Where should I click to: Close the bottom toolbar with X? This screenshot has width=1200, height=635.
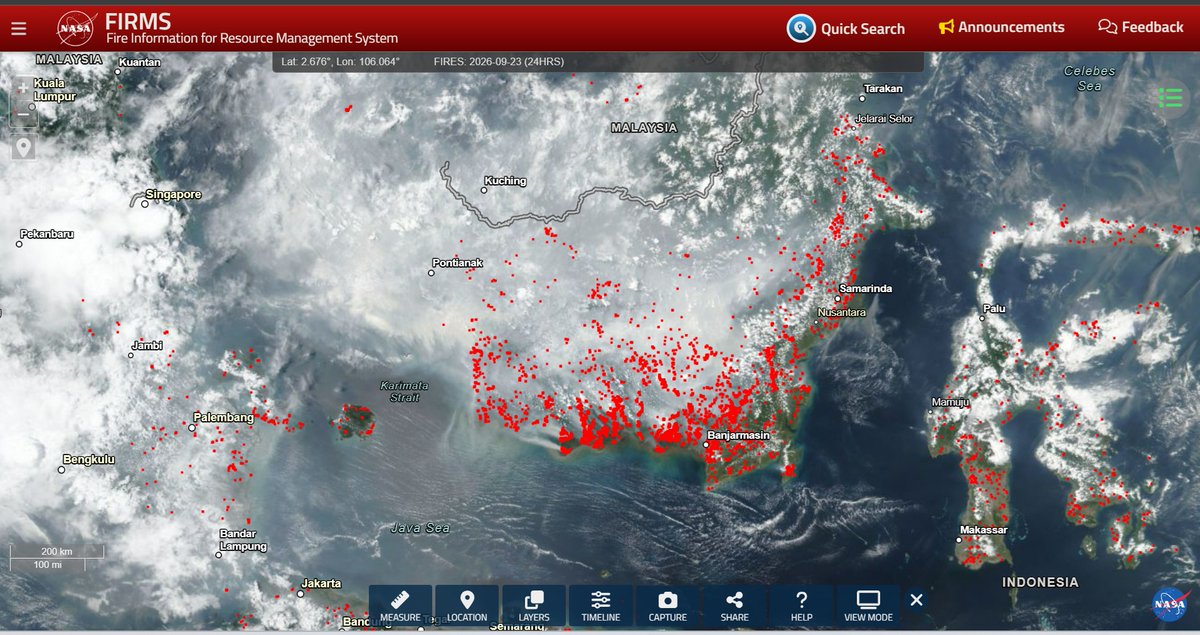tap(916, 600)
